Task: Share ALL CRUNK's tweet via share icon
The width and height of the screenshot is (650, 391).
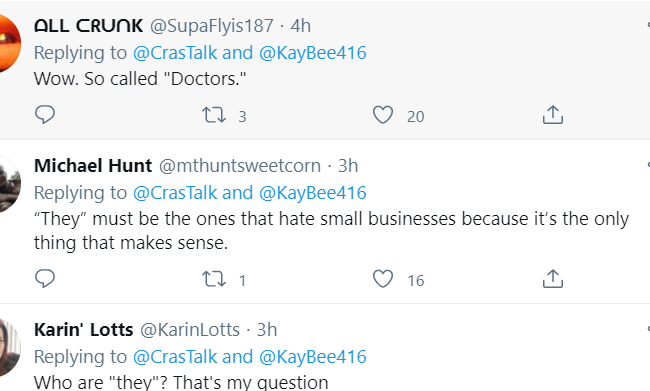Action: click(x=553, y=115)
